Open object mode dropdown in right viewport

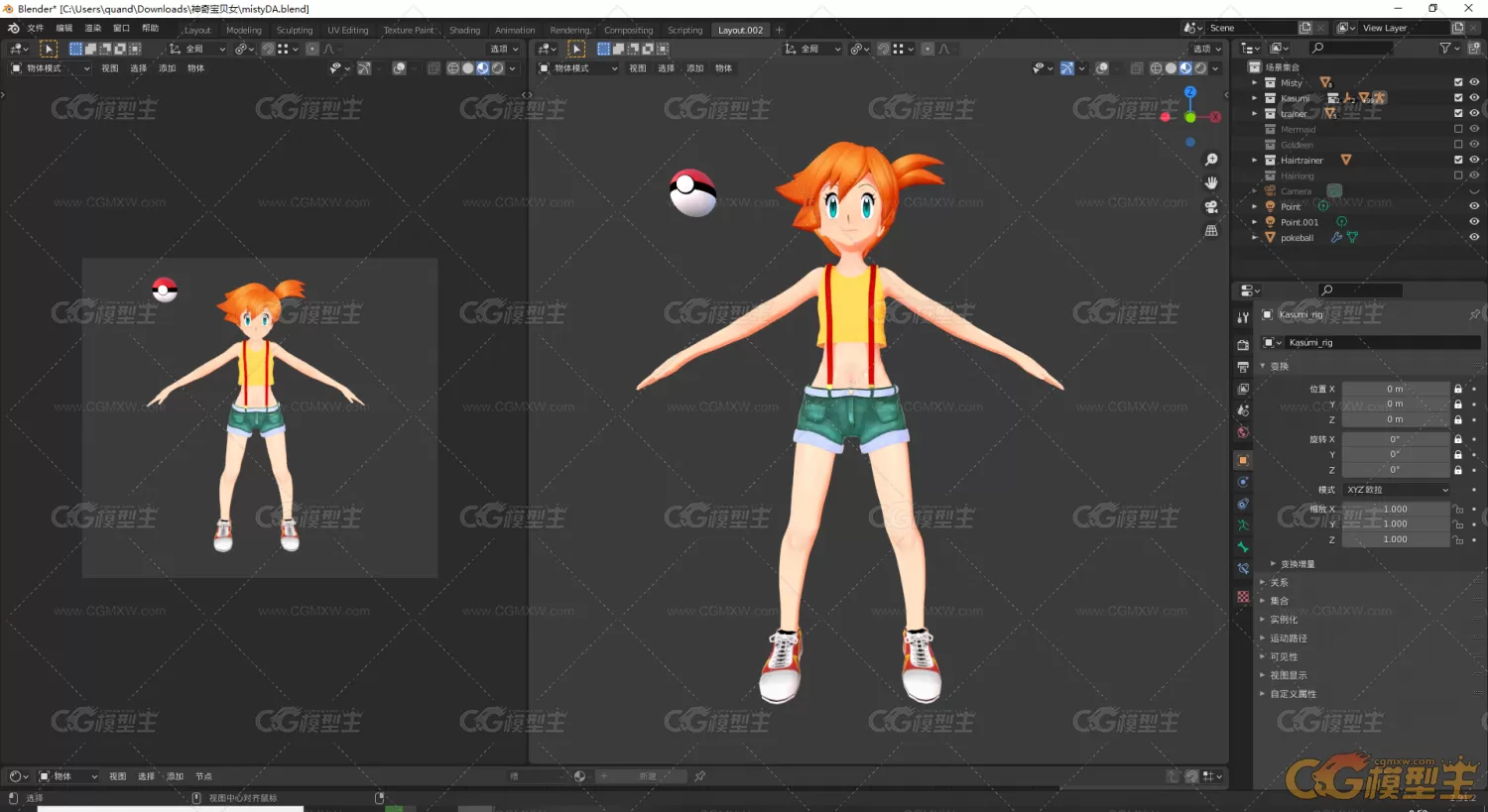(577, 68)
